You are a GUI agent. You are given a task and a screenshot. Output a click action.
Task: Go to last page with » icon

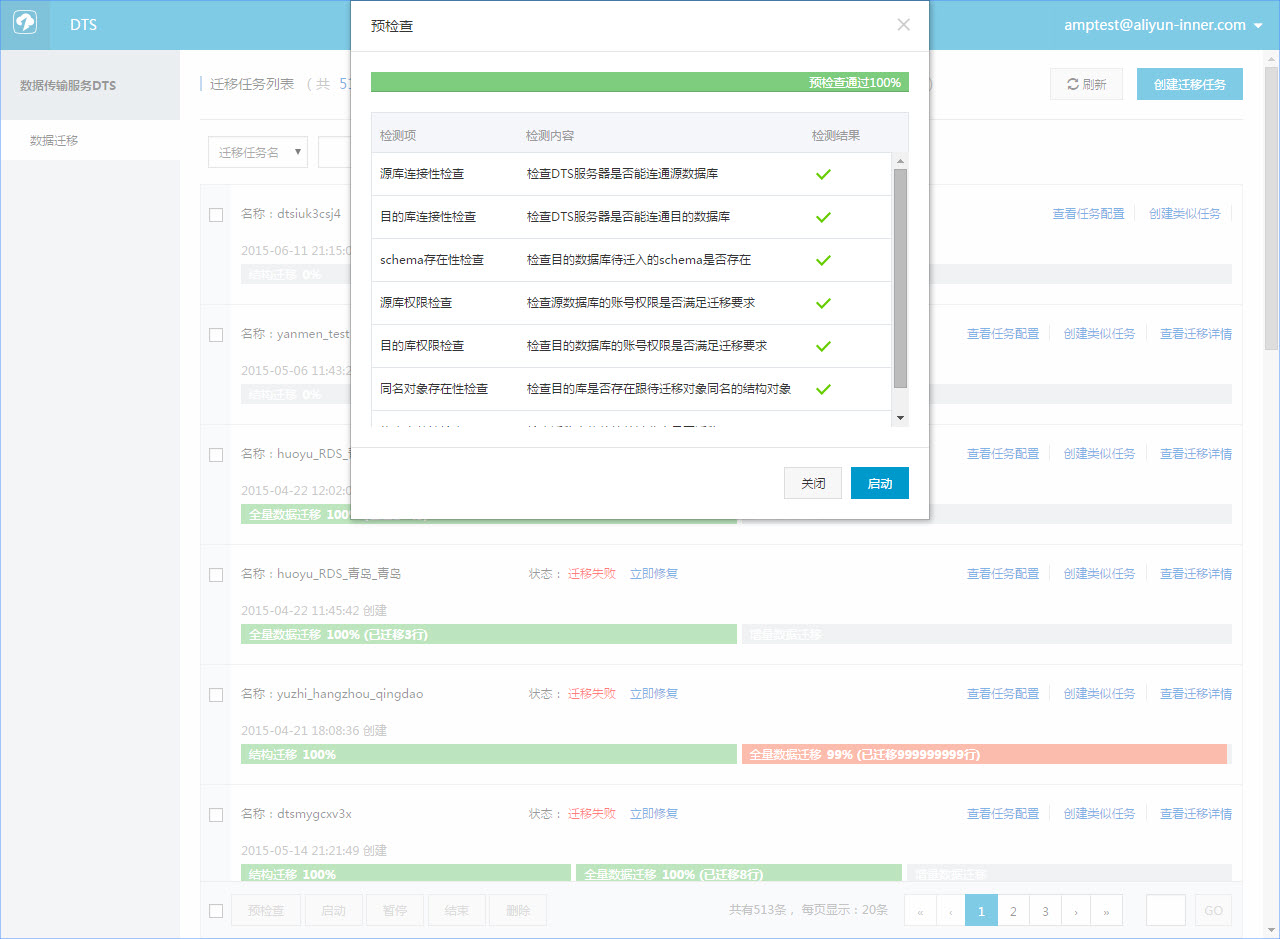click(1107, 911)
